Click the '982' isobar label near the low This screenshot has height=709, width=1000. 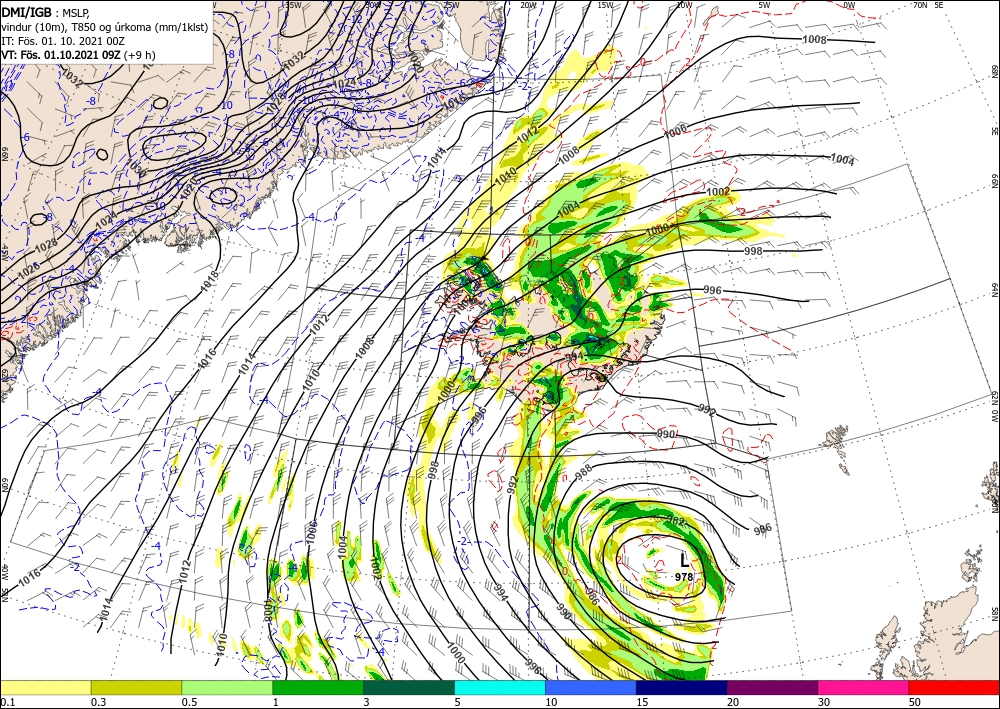(675, 521)
